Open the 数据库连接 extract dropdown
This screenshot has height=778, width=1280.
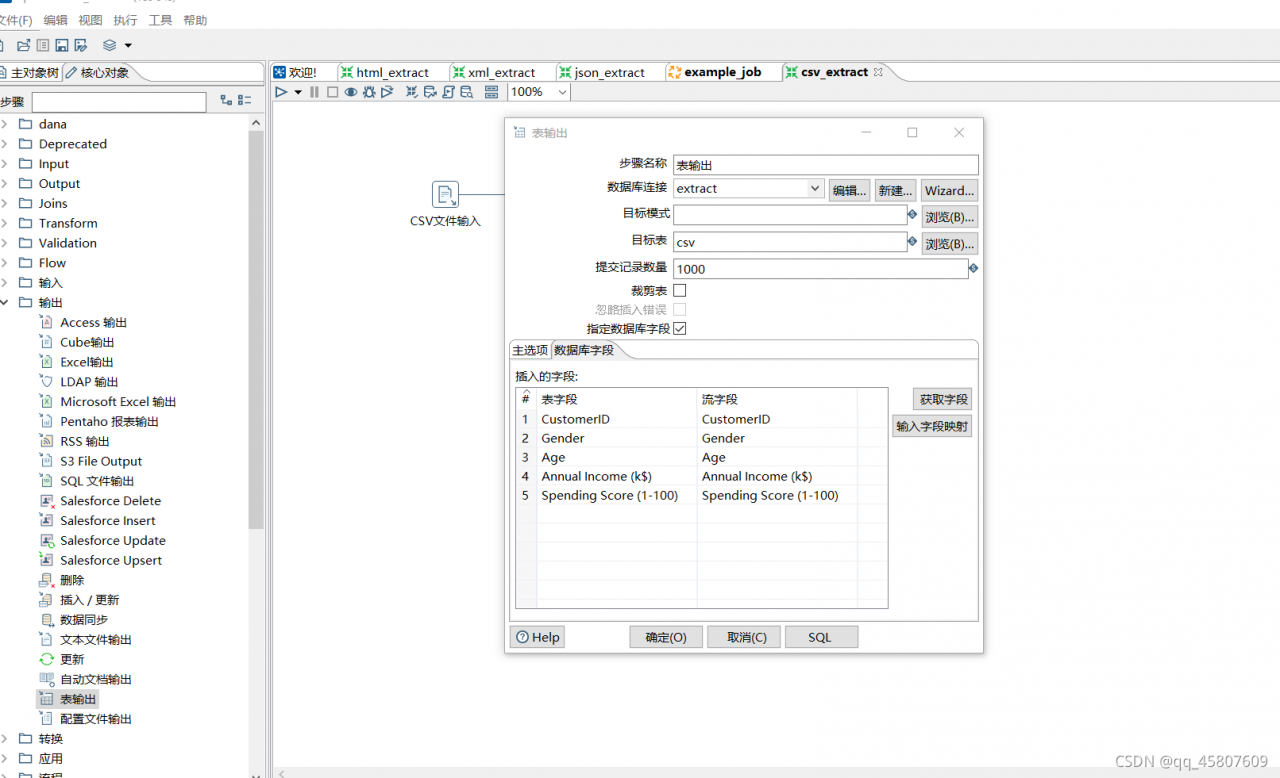point(815,188)
